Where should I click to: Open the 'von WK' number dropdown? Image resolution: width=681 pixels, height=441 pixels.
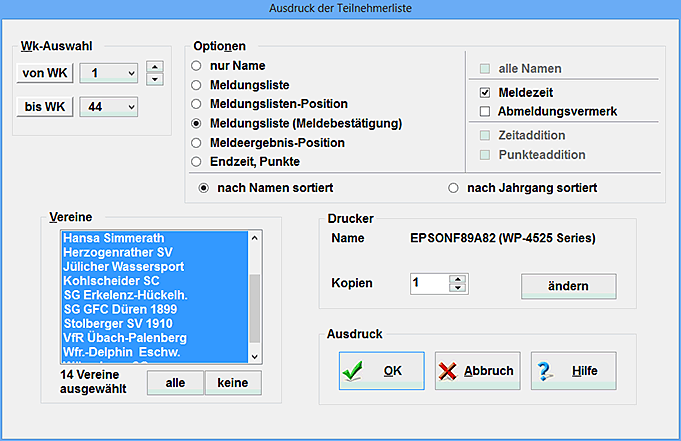coord(130,73)
